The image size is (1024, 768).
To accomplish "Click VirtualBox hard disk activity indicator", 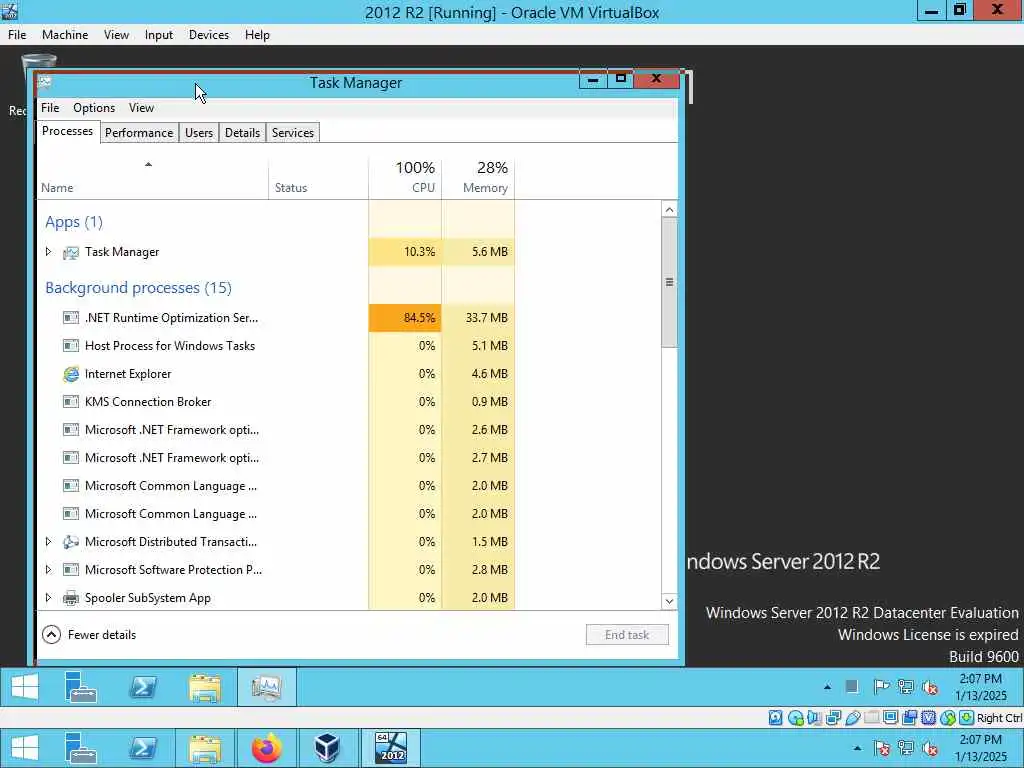I will [775, 718].
